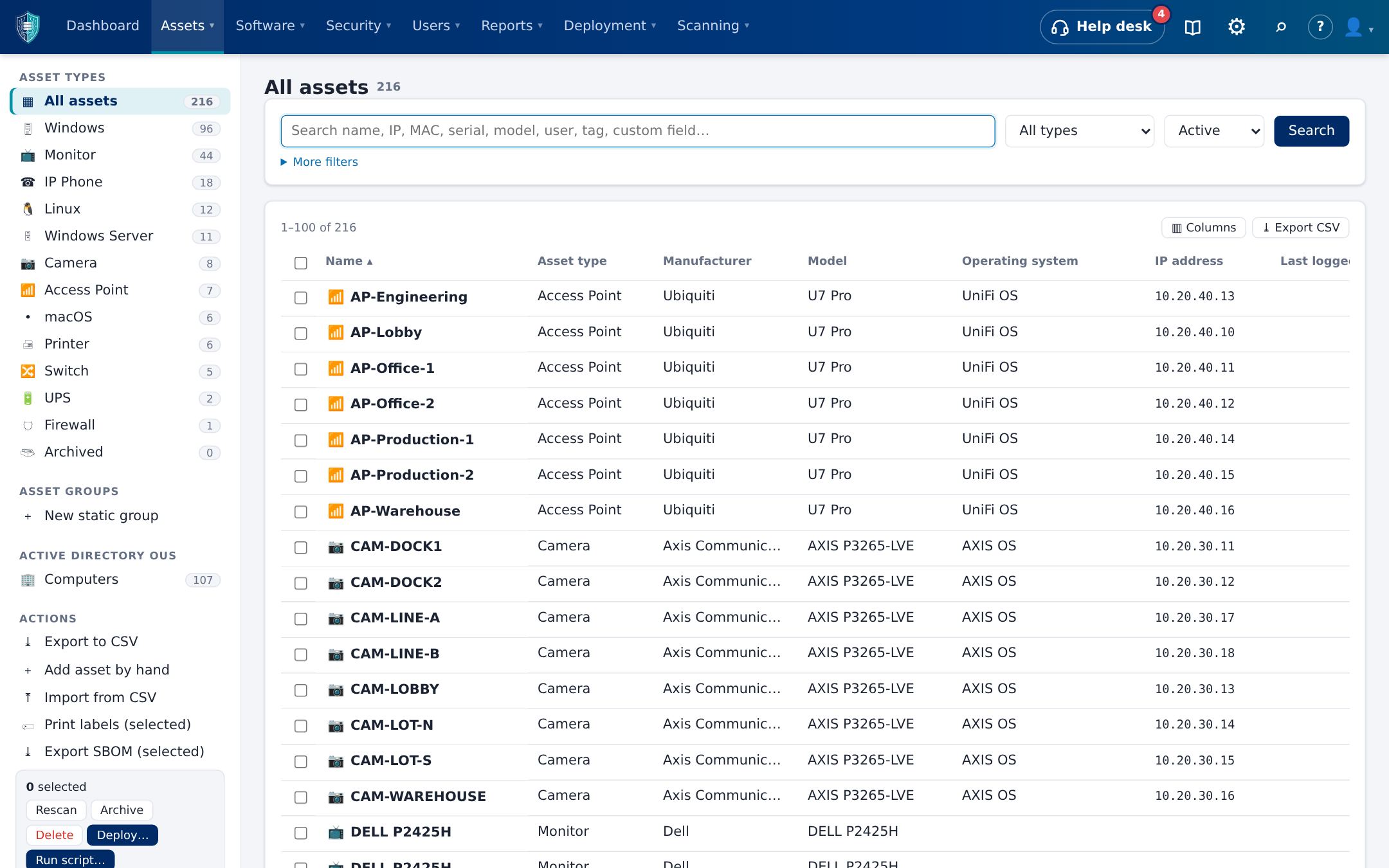Click the UPS battery icon in sidebar
The height and width of the screenshot is (868, 1389).
click(x=28, y=399)
